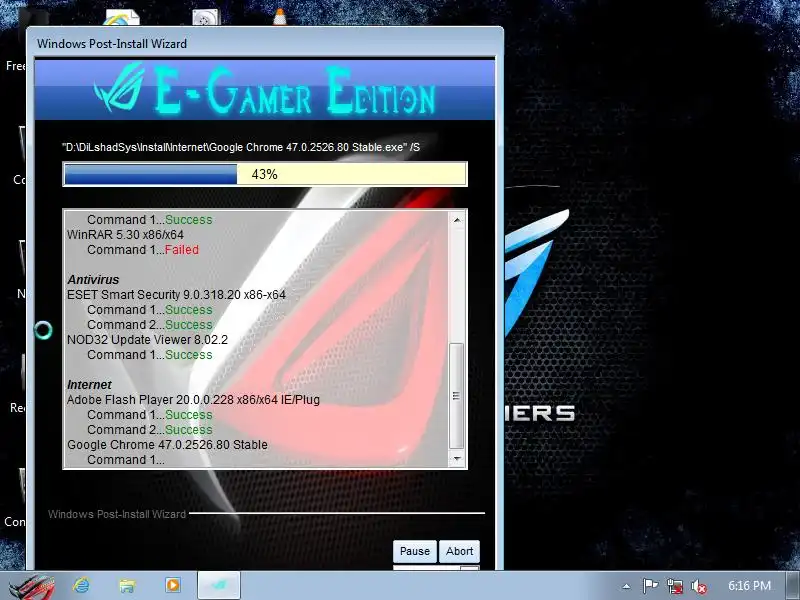Select Google Chrome 47.0.2526.80 Stable log line
The image size is (800, 600).
click(167, 445)
